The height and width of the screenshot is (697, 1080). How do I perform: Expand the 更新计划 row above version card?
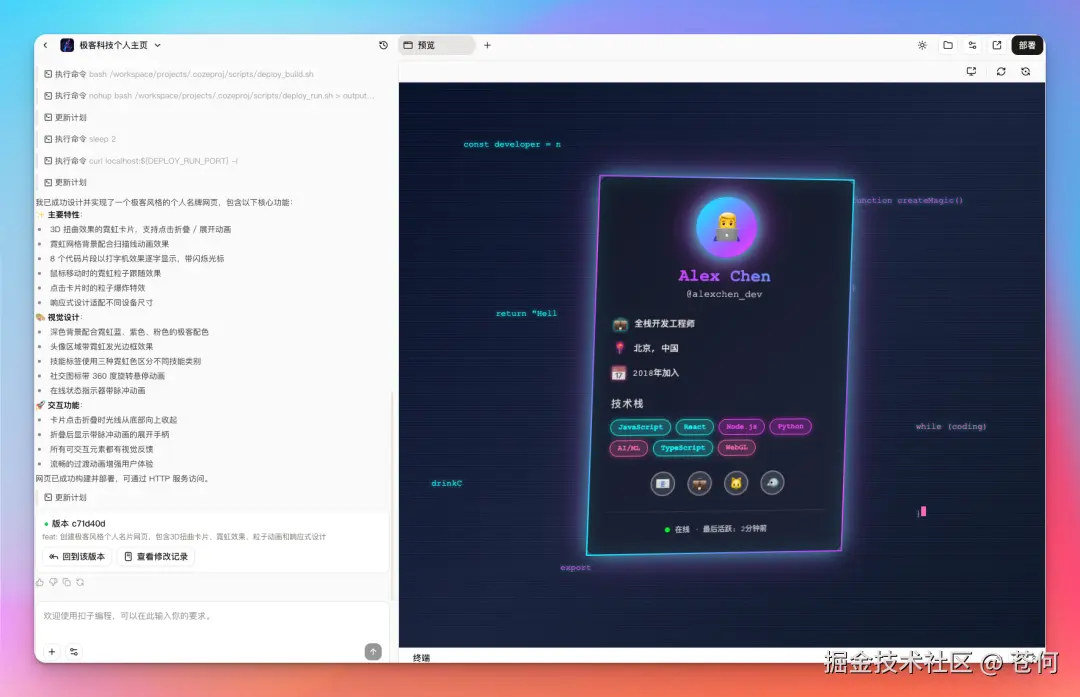[65, 497]
